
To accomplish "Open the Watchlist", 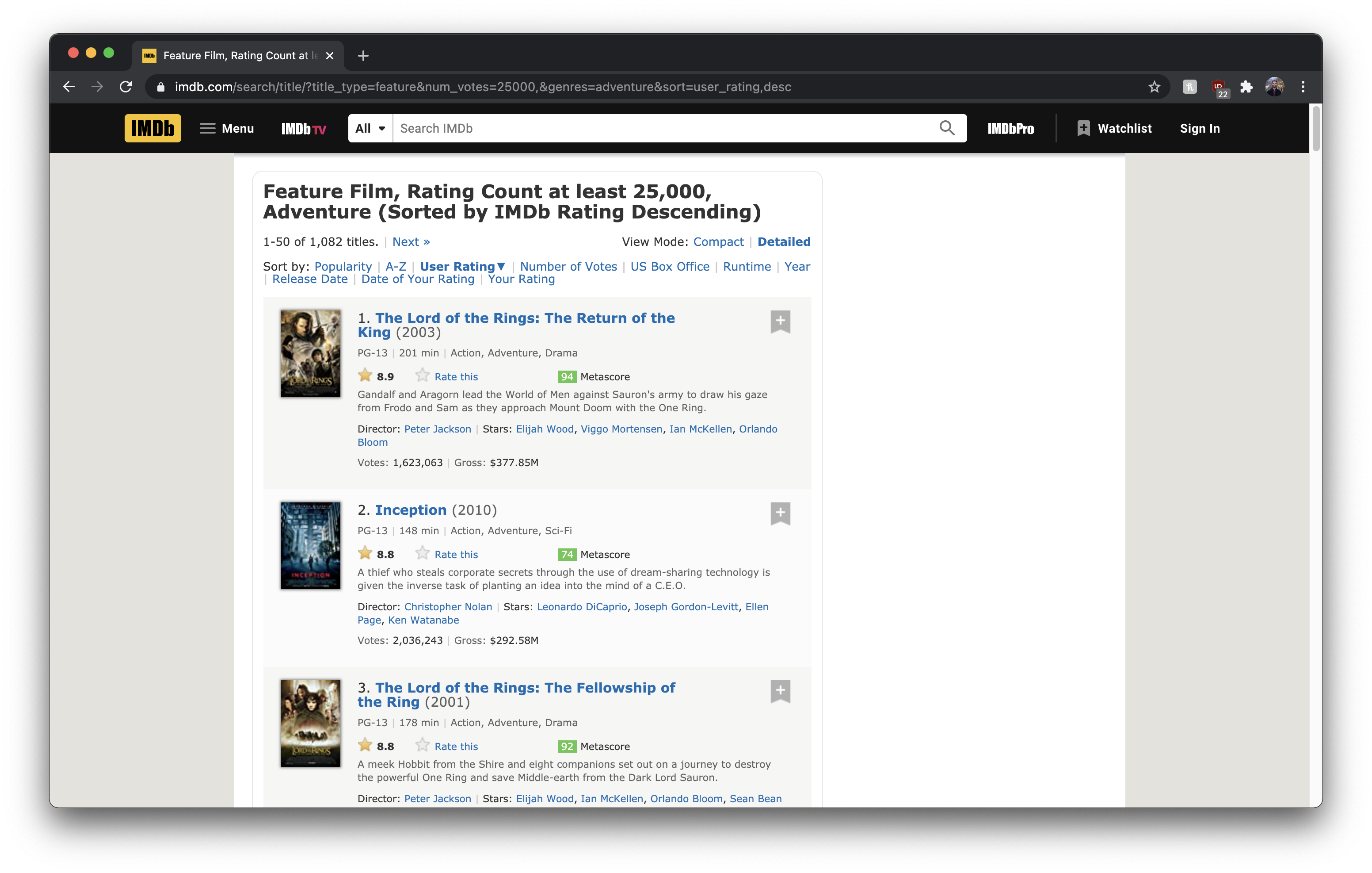I will pyautogui.click(x=1114, y=128).
